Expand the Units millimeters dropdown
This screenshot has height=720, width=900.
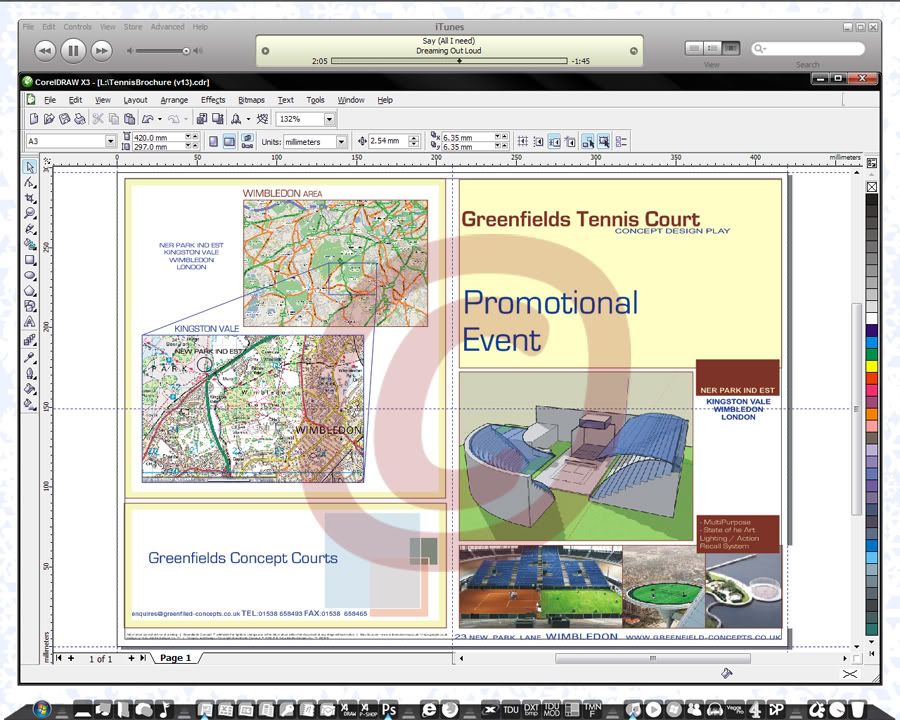tap(341, 142)
